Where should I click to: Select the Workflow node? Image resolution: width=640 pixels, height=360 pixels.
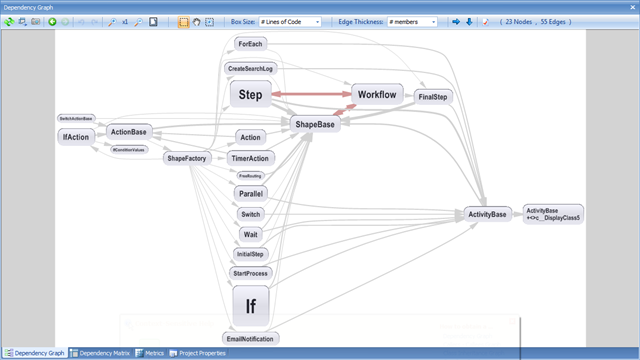(x=377, y=95)
